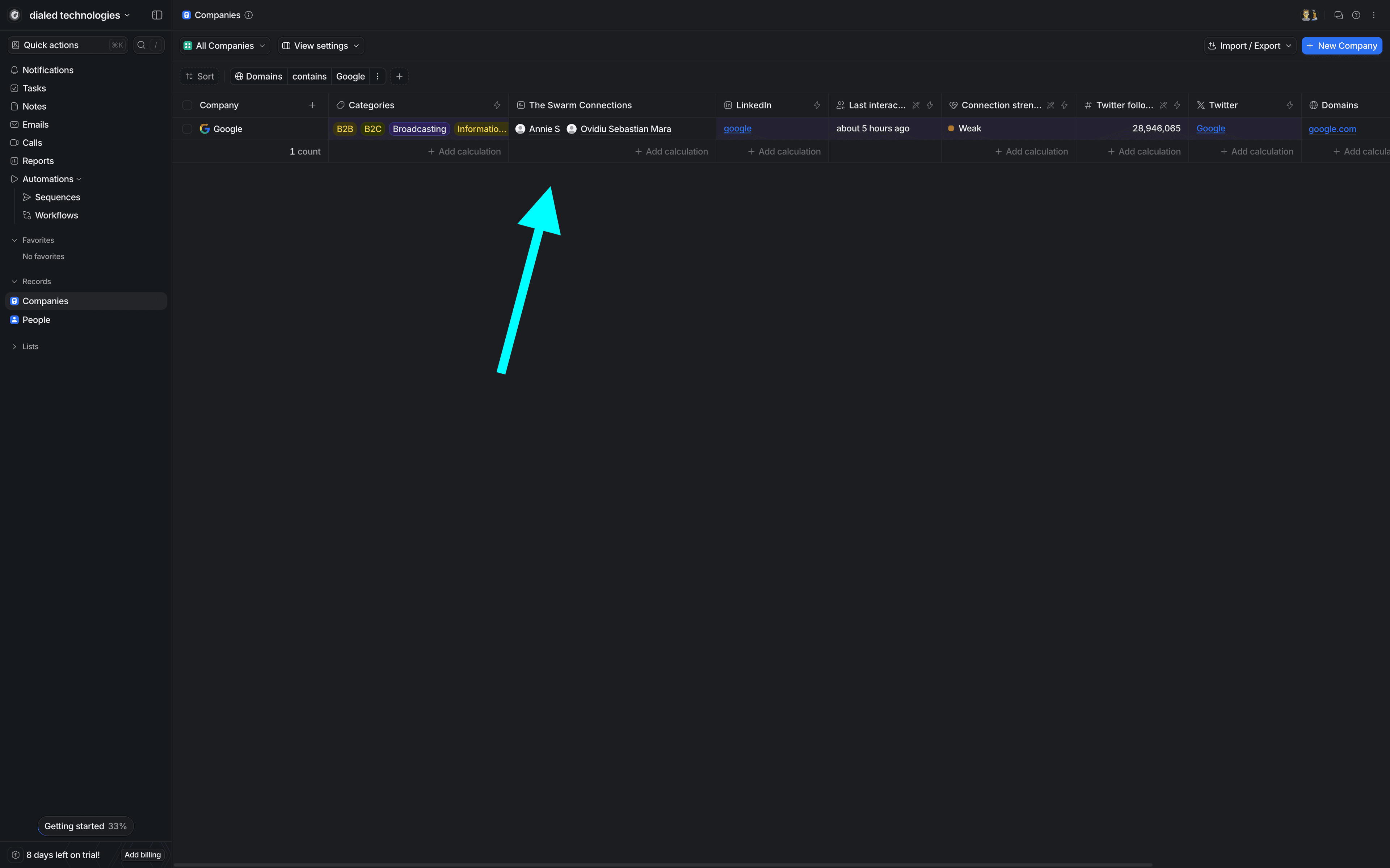Click the search magnifier icon in the sidebar
Image resolution: width=1390 pixels, height=868 pixels.
point(141,45)
